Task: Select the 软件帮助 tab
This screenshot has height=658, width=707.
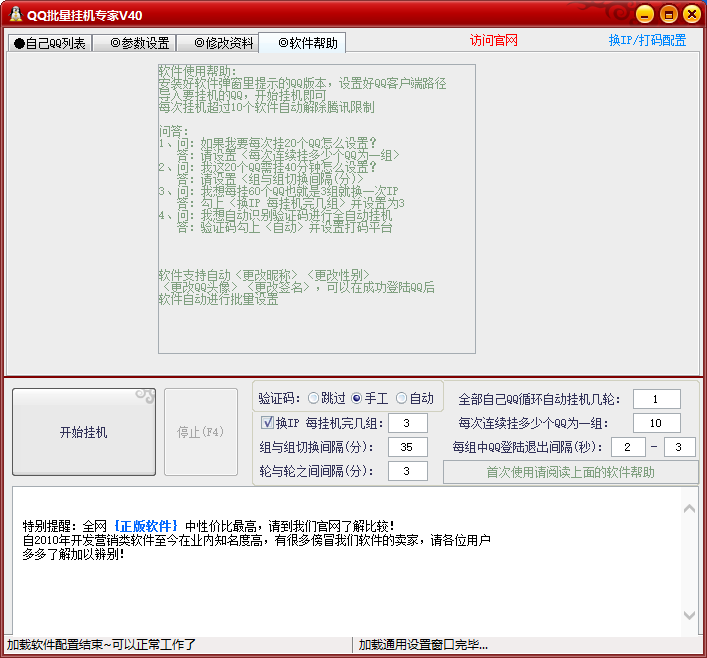Action: point(303,43)
